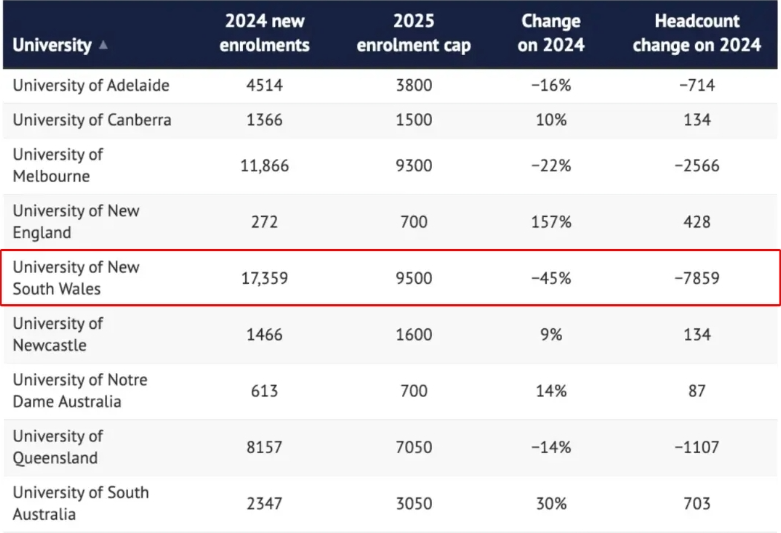The width and height of the screenshot is (781, 533).
Task: Click the Change on 2024 header
Action: [551, 33]
